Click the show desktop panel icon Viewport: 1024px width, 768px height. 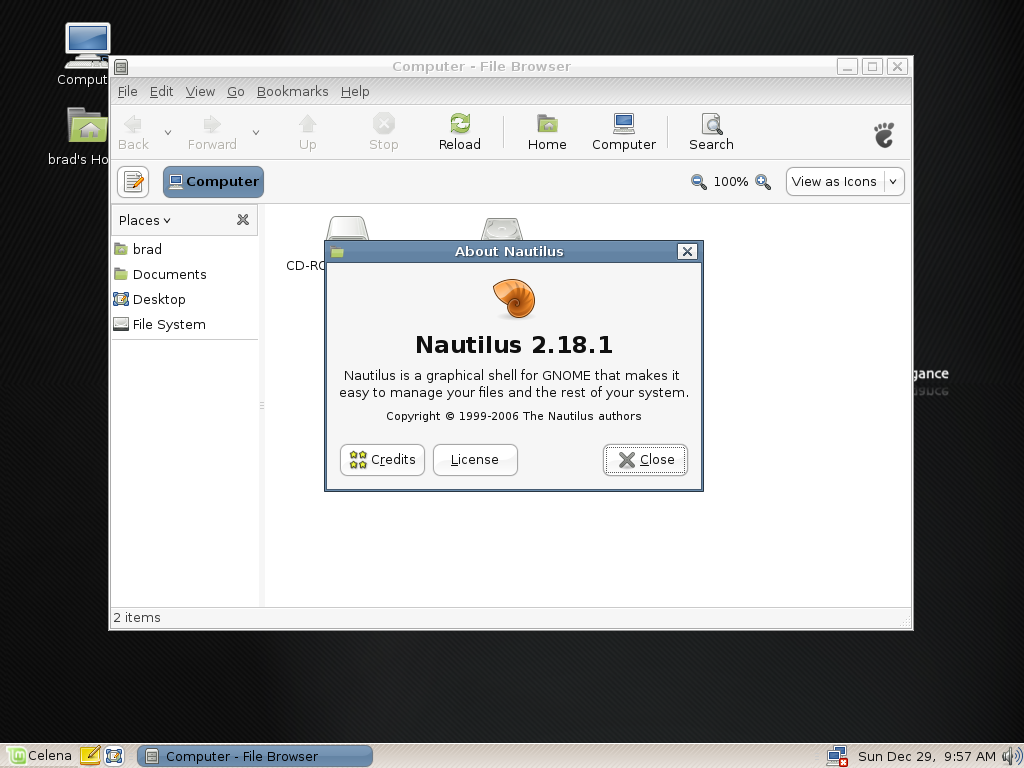point(114,756)
